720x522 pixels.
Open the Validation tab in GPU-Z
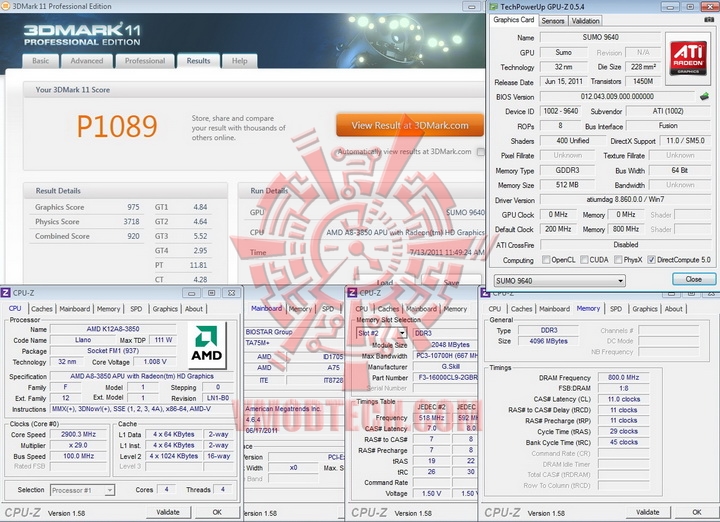(585, 21)
